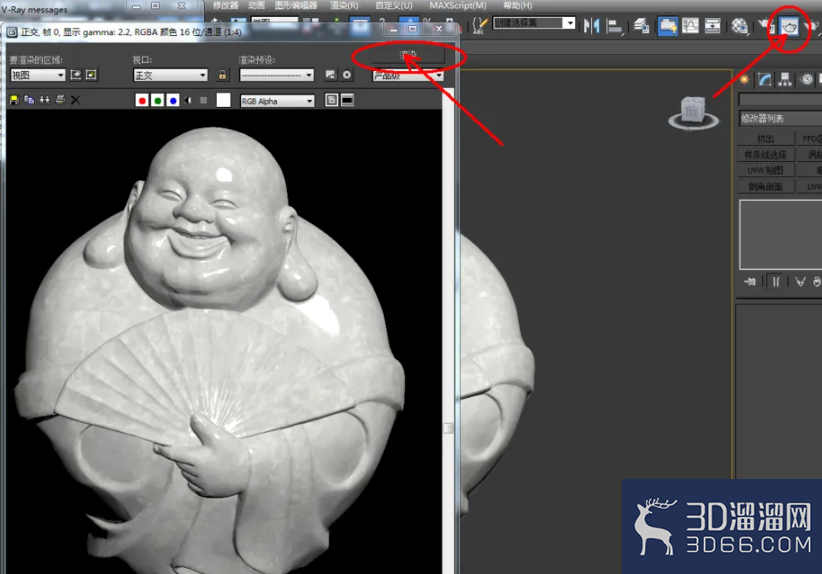The height and width of the screenshot is (574, 822).
Task: Save the rendered image with the disk icon
Action: (x=14, y=100)
